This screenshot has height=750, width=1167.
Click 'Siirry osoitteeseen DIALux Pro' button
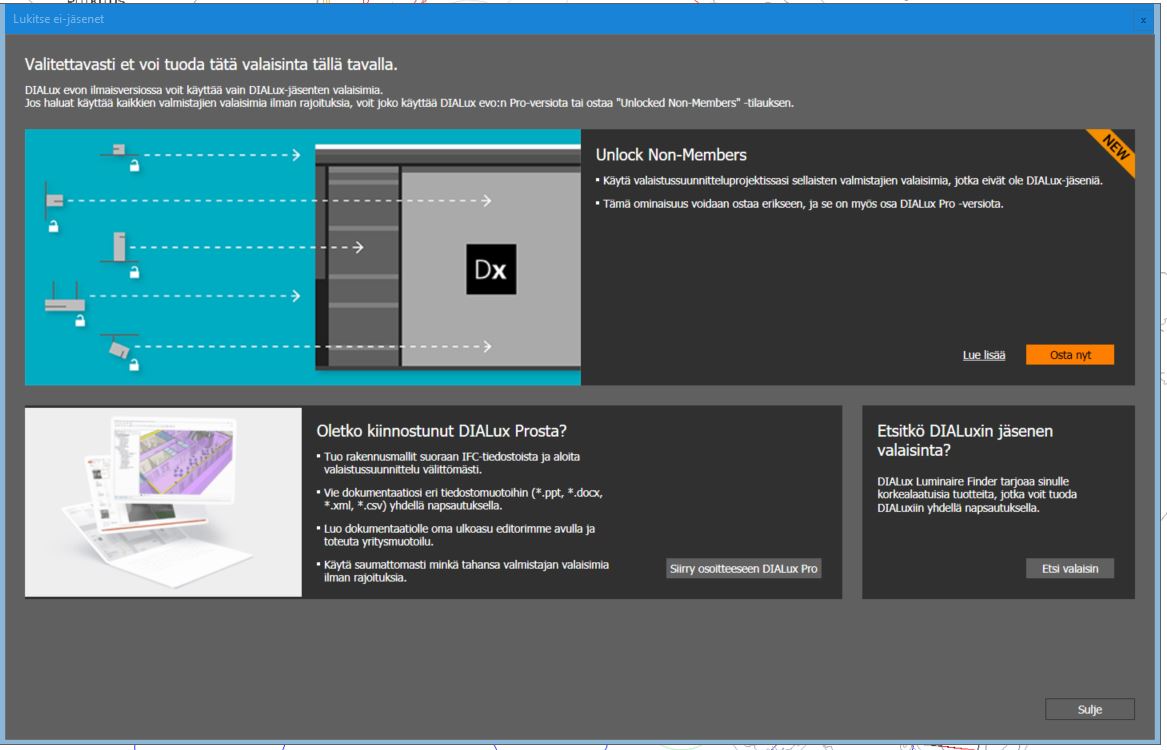click(743, 568)
